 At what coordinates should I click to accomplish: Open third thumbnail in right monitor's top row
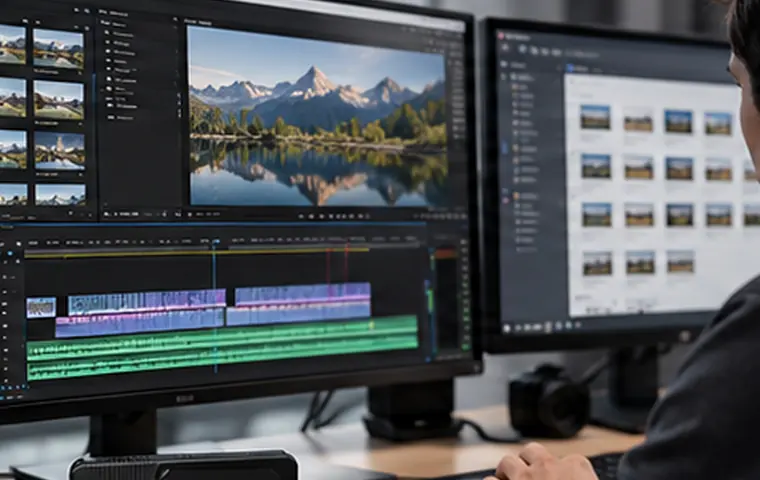tap(678, 121)
